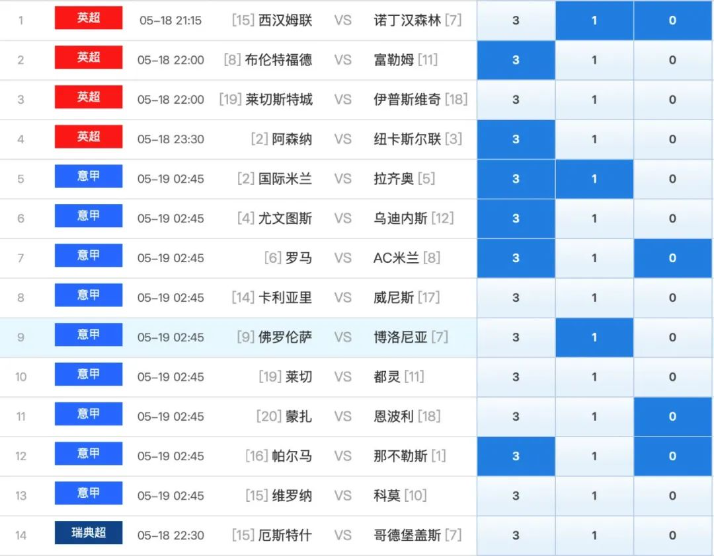Open team 富勒姆

pyautogui.click(x=394, y=60)
